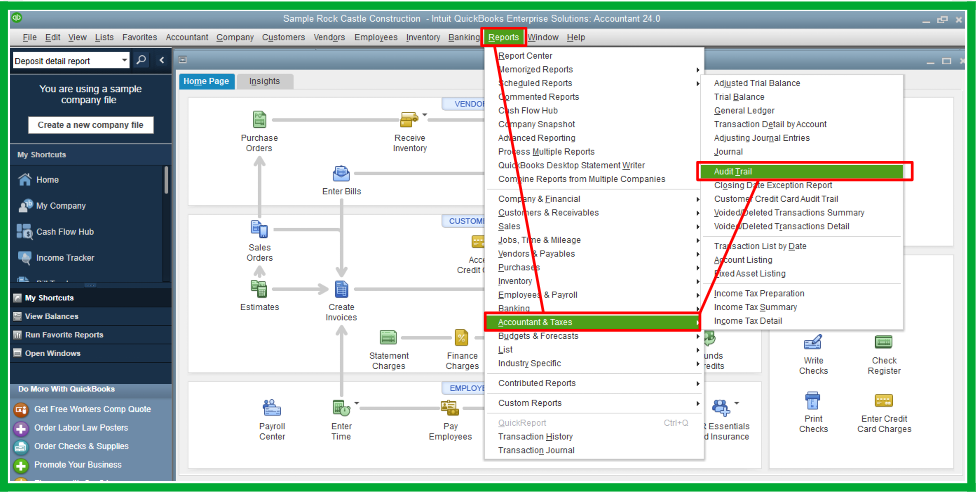Viewport: 976px width, 492px height.
Task: Open Run Favorite Reports section
Action: pos(91,335)
